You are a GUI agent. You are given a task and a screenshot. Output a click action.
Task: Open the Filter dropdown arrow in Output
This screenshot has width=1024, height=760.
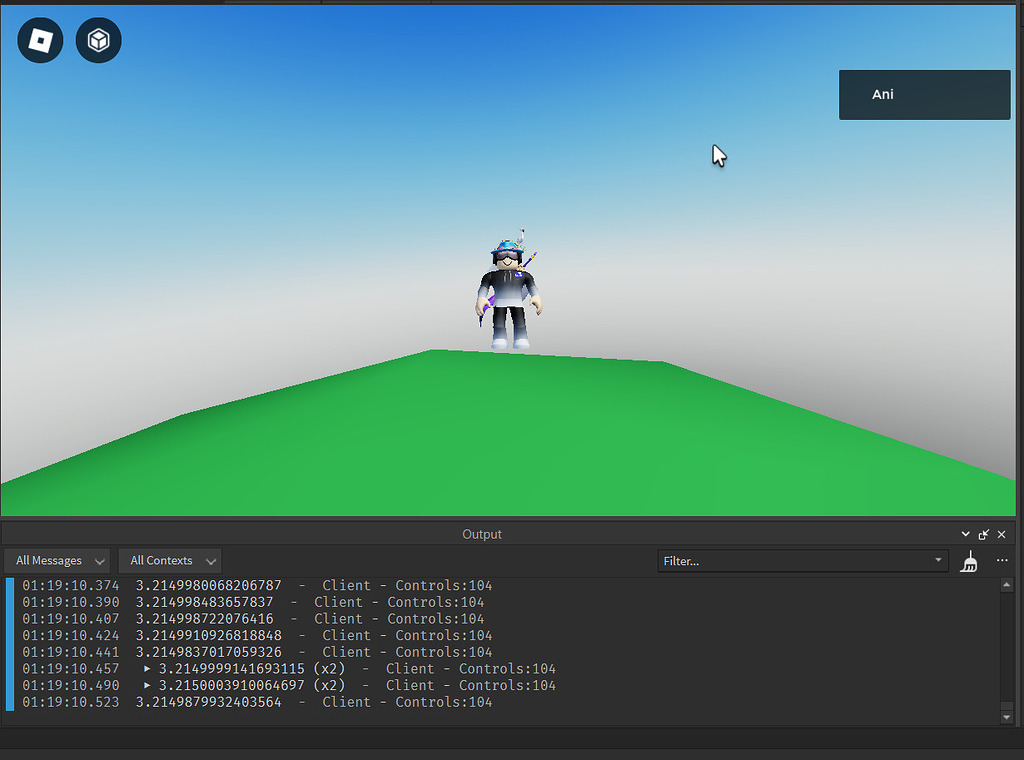coord(936,561)
